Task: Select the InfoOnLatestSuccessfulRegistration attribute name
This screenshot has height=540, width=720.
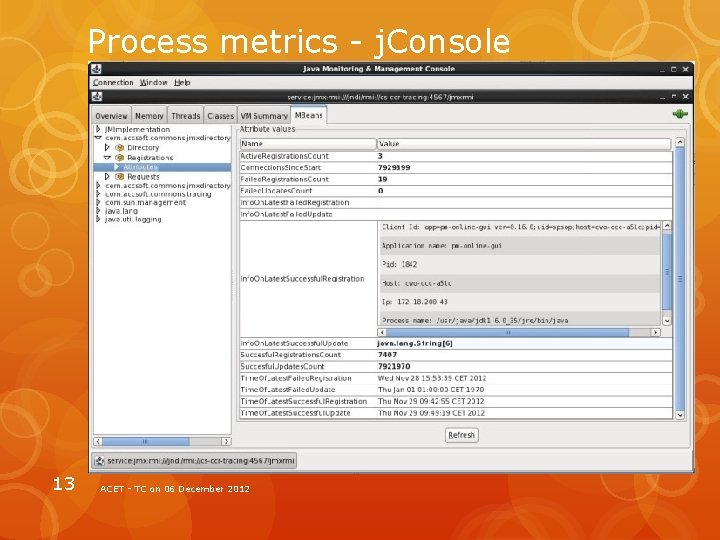Action: (x=303, y=279)
